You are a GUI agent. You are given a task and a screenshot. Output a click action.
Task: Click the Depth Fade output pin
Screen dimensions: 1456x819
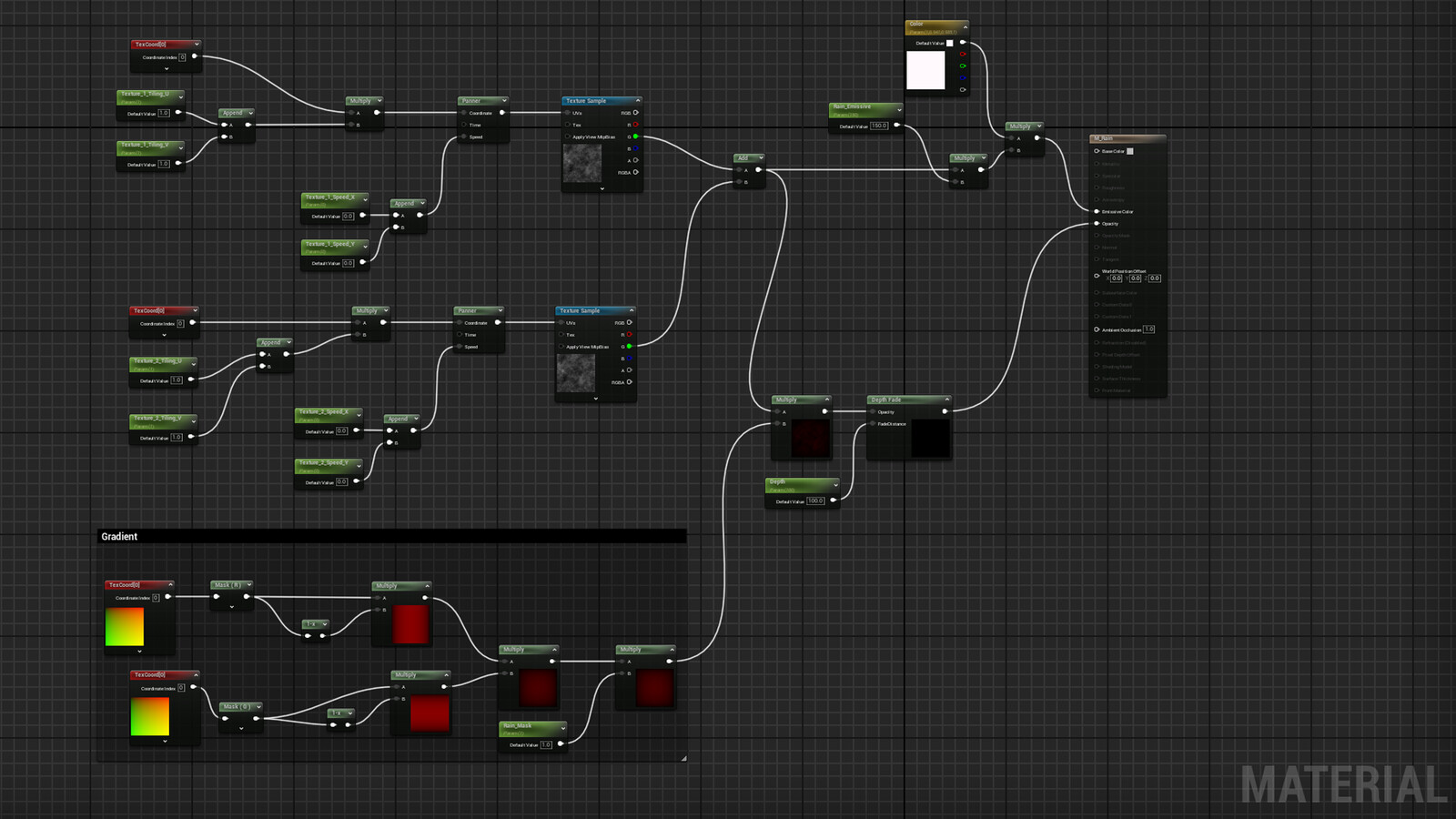(945, 411)
